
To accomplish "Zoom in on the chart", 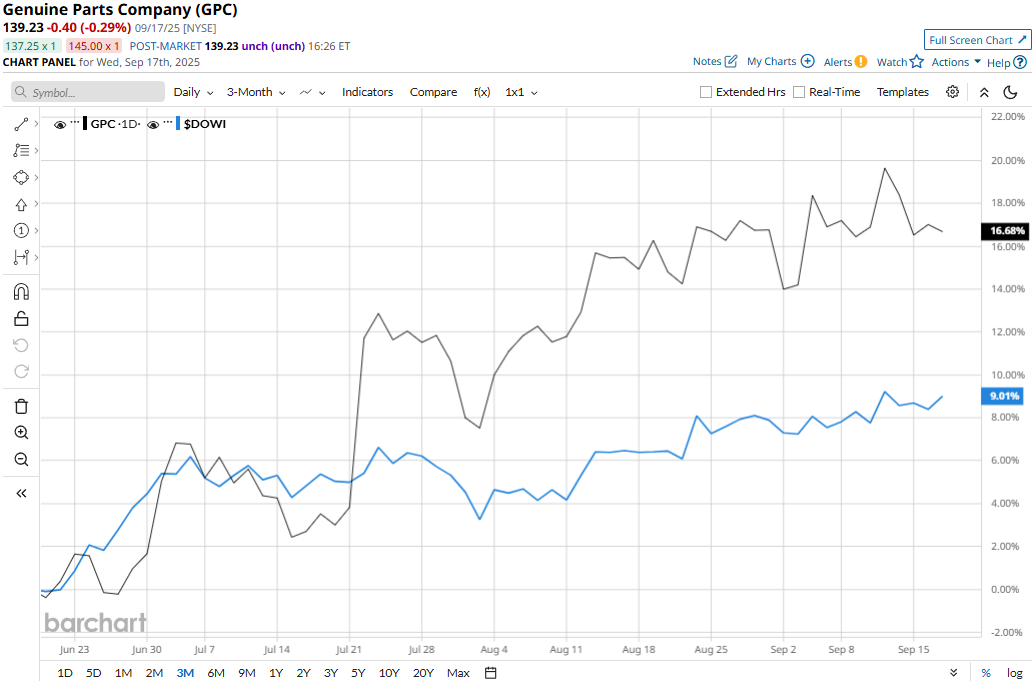I will point(21,433).
